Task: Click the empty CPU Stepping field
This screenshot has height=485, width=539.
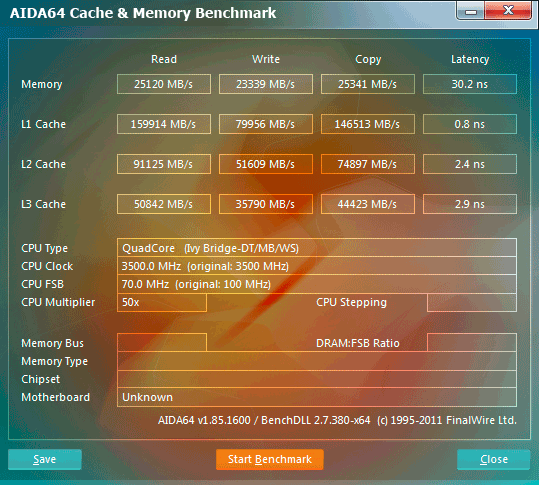Action: coord(472,302)
